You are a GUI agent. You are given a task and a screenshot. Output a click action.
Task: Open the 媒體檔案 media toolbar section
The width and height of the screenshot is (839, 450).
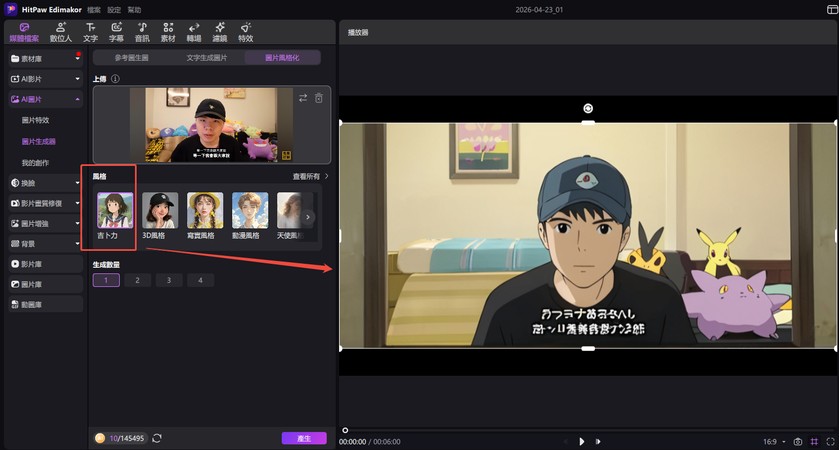[24, 33]
